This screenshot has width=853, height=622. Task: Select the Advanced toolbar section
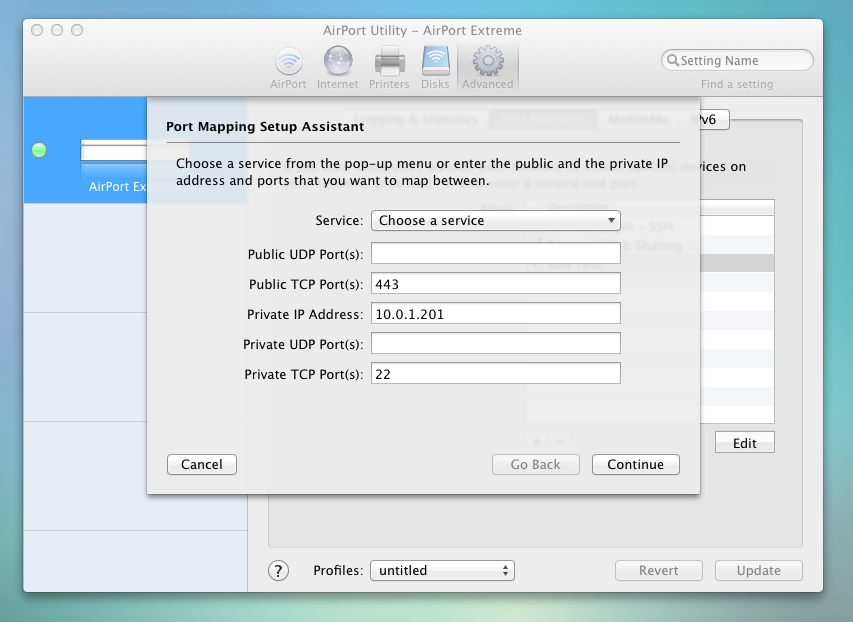[487, 68]
